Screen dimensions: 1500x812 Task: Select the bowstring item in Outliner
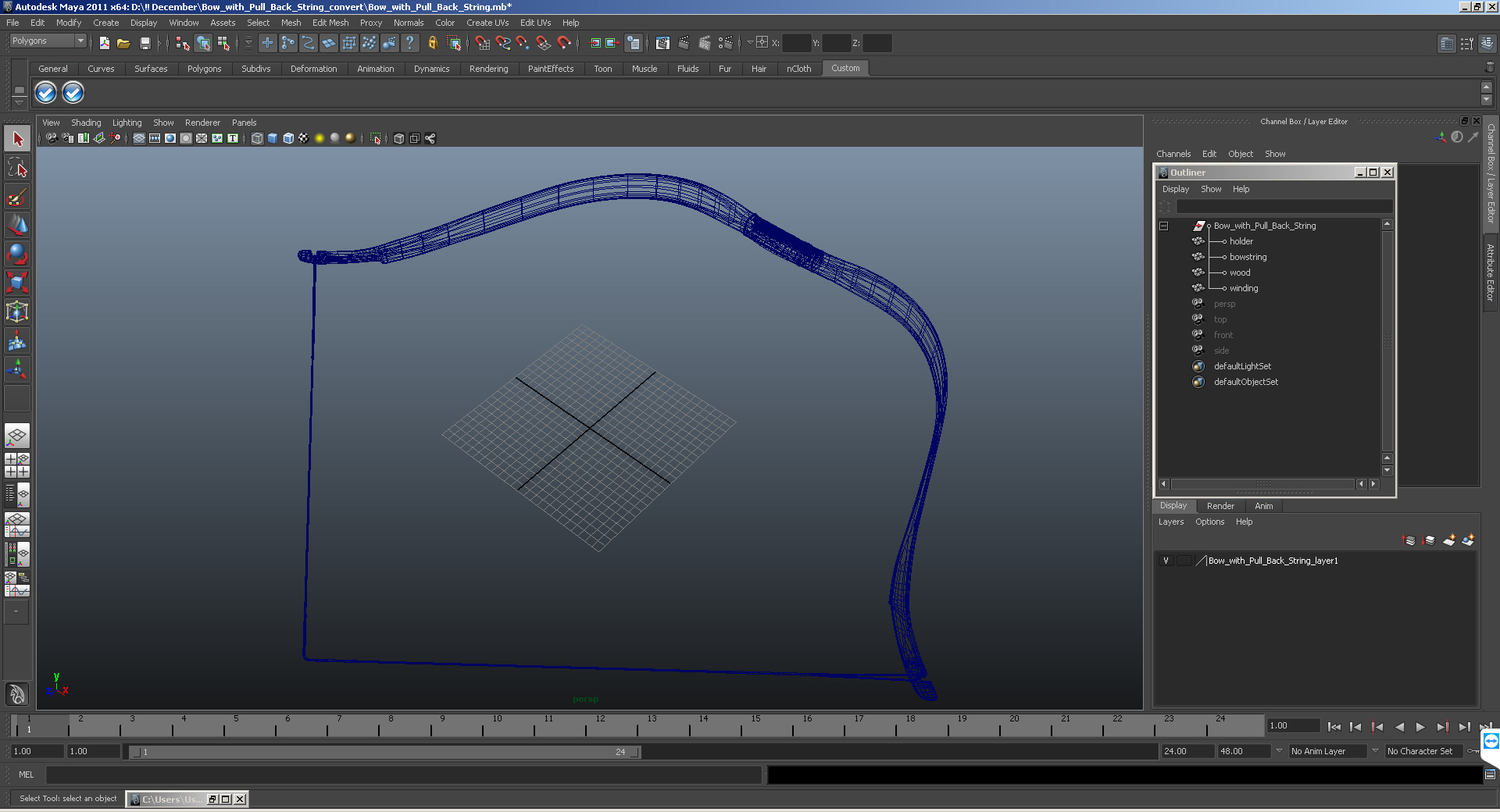coord(1248,257)
